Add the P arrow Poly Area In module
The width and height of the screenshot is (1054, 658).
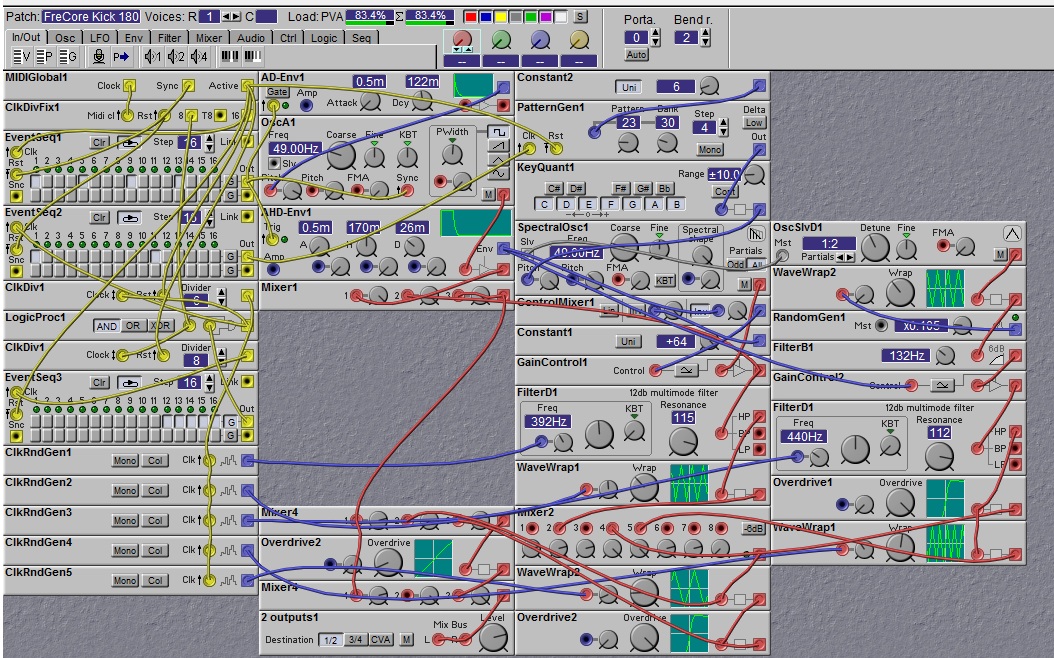(x=121, y=56)
